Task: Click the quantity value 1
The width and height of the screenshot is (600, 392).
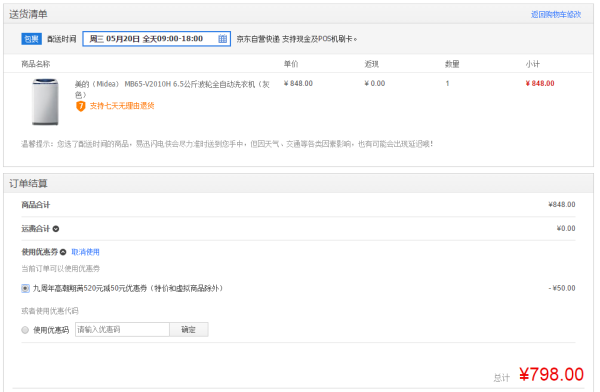Action: tap(447, 83)
